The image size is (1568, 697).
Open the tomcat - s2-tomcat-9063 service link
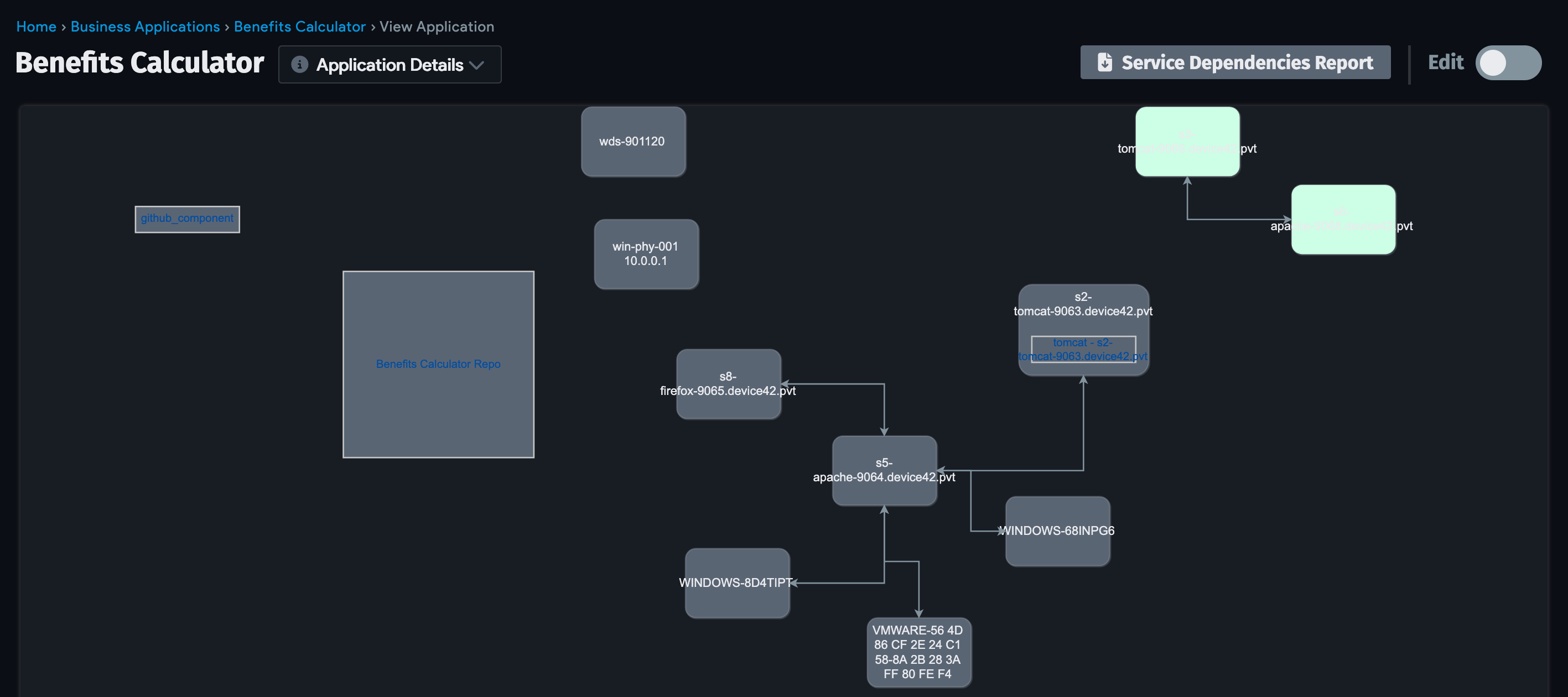[x=1083, y=350]
